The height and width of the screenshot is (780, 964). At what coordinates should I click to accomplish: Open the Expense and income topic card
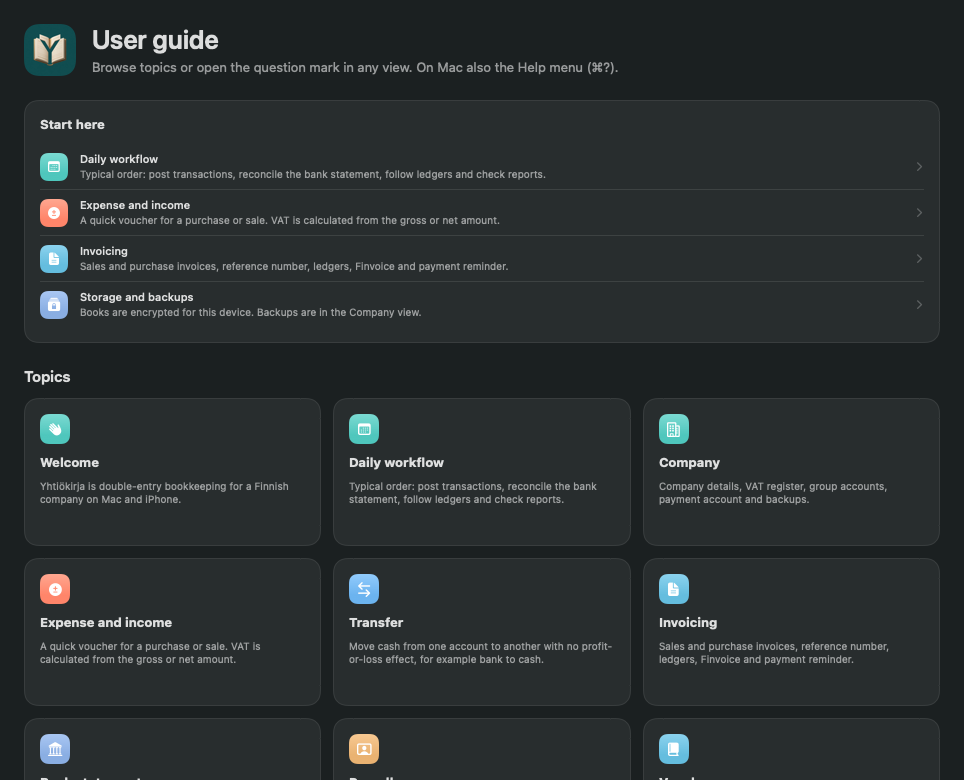(x=172, y=632)
